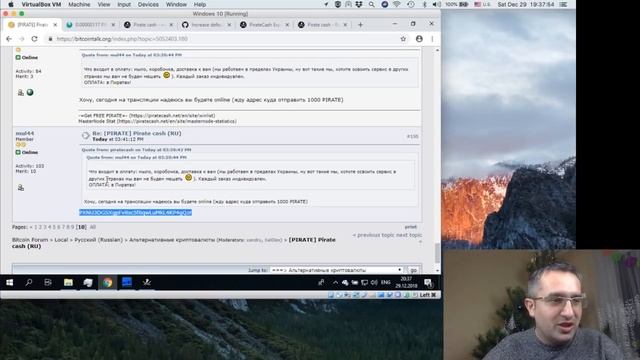This screenshot has height=360, width=640.
Task: Open the Time Machine menu bar icon
Action: [x=411, y=4]
